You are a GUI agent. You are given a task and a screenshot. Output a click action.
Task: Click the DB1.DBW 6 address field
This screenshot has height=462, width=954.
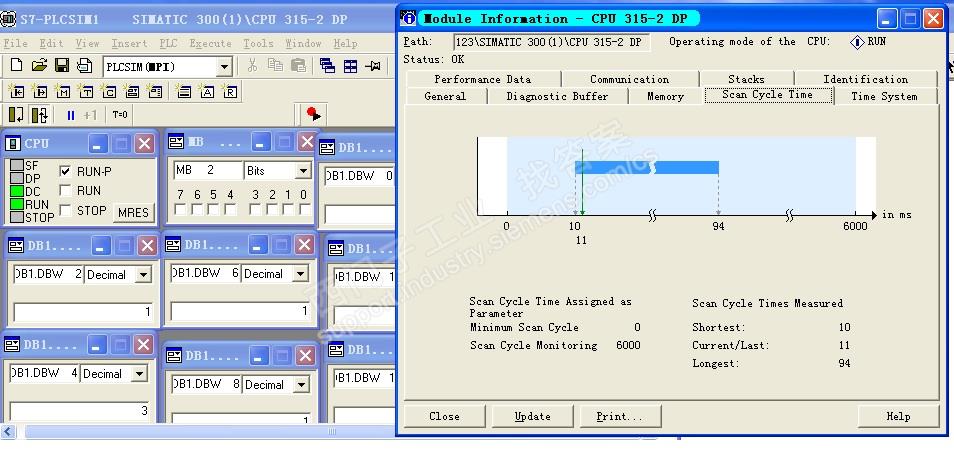(205, 274)
